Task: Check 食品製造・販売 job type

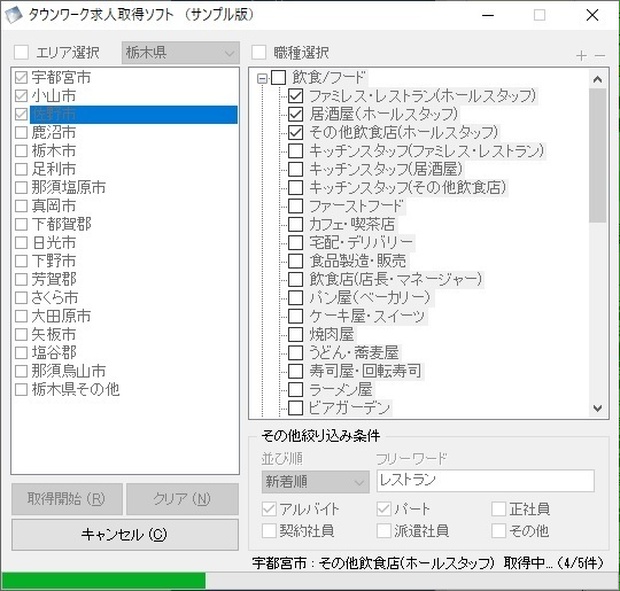Action: tap(296, 261)
